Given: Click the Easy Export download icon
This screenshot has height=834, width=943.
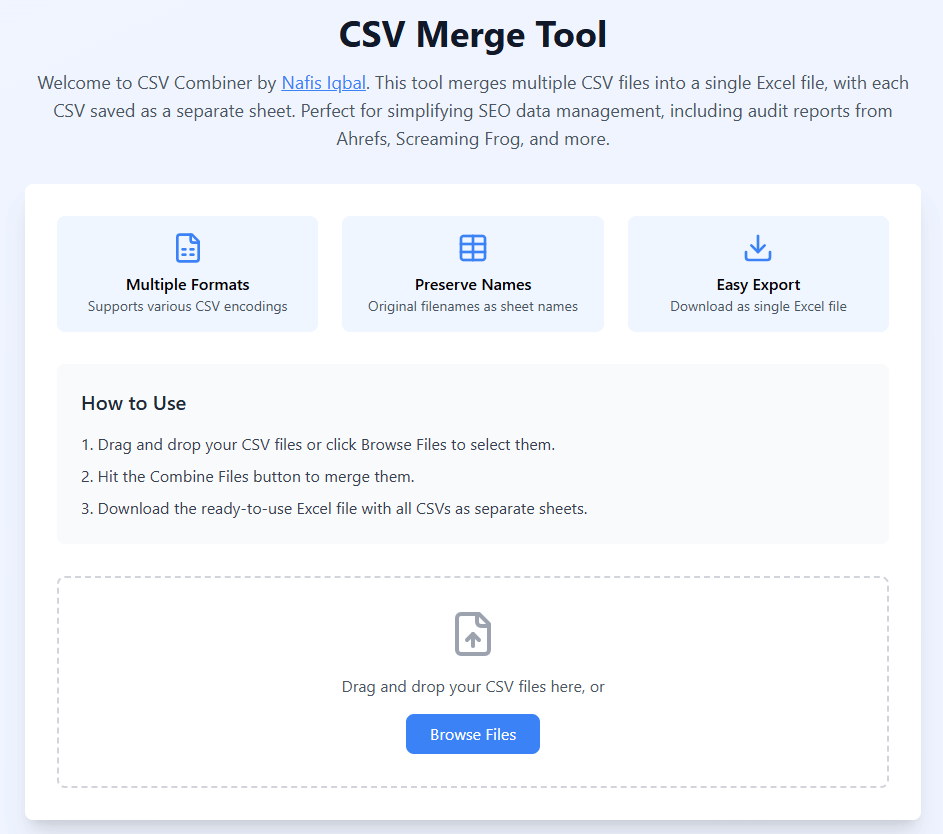Looking at the screenshot, I should (x=758, y=248).
